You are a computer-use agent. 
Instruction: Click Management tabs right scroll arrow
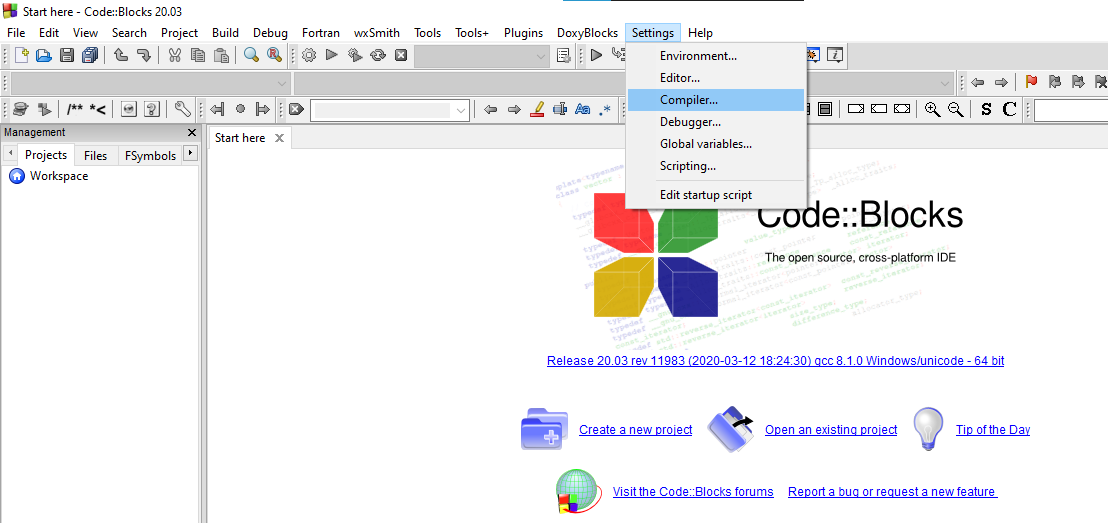[x=190, y=153]
